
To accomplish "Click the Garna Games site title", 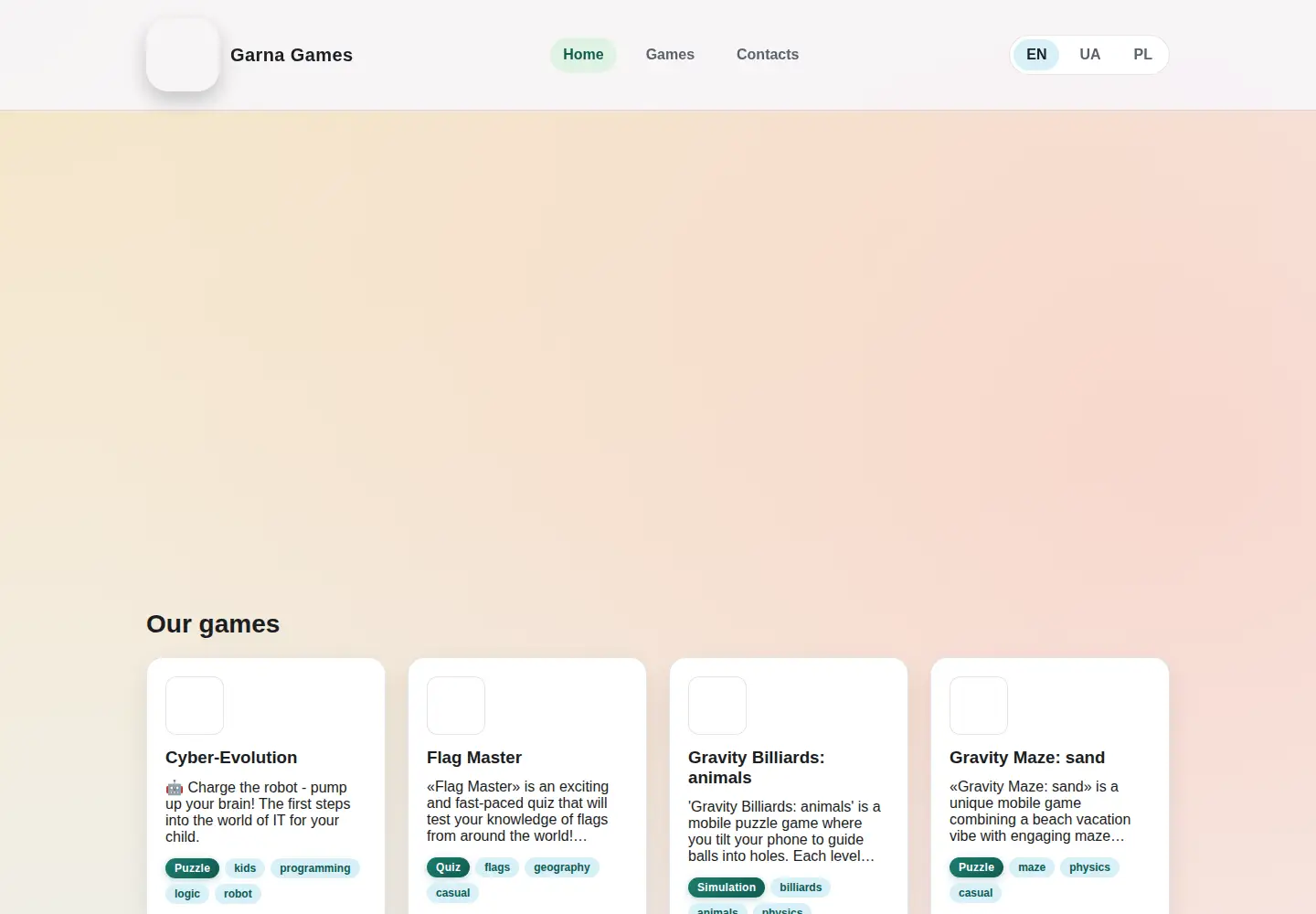I will coord(292,55).
